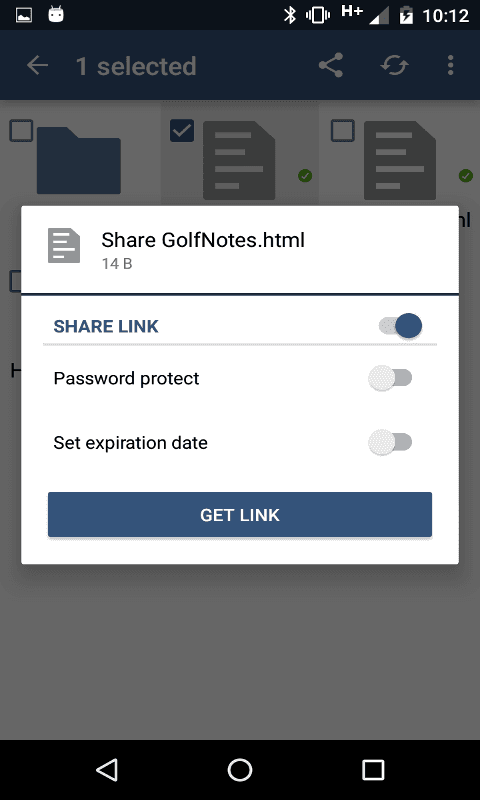This screenshot has height=800, width=480.
Task: Click the GET LINK button
Action: (240, 515)
